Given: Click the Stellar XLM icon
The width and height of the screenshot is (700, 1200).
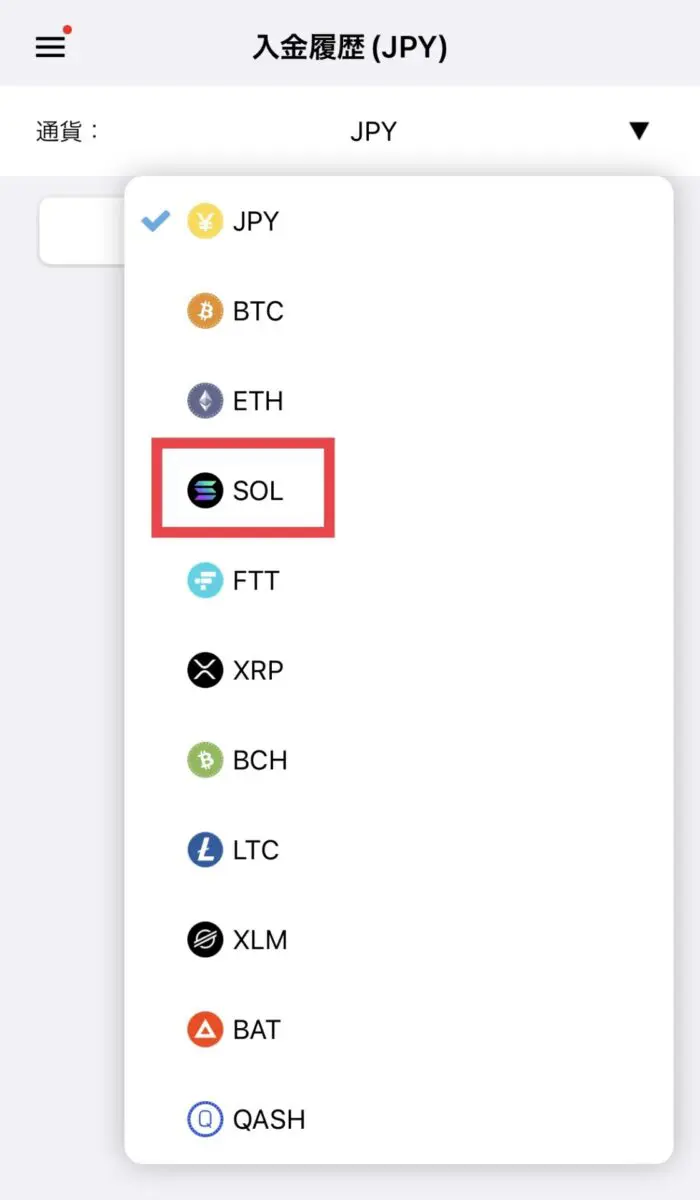Looking at the screenshot, I should tap(205, 939).
